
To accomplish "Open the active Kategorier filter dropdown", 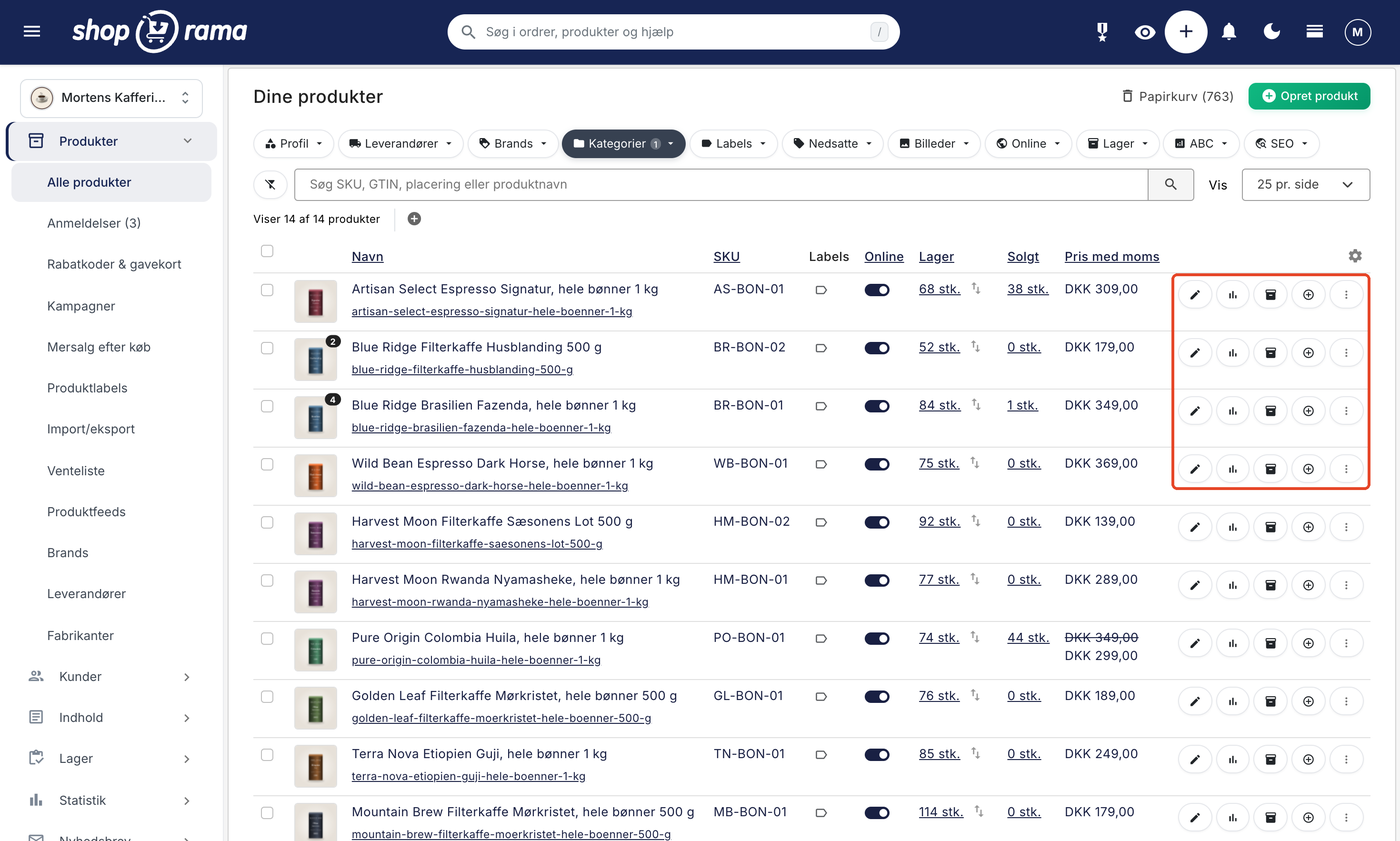I will pos(623,144).
